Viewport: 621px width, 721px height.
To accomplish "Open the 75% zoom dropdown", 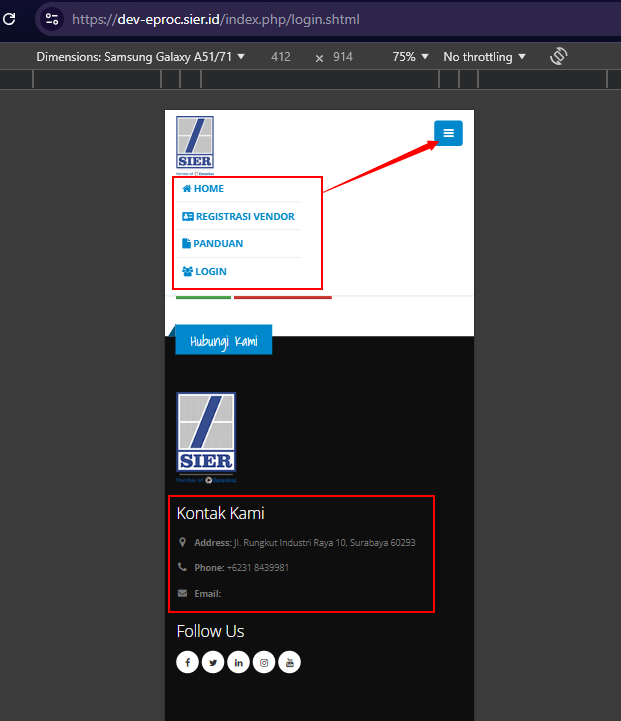I will 410,57.
